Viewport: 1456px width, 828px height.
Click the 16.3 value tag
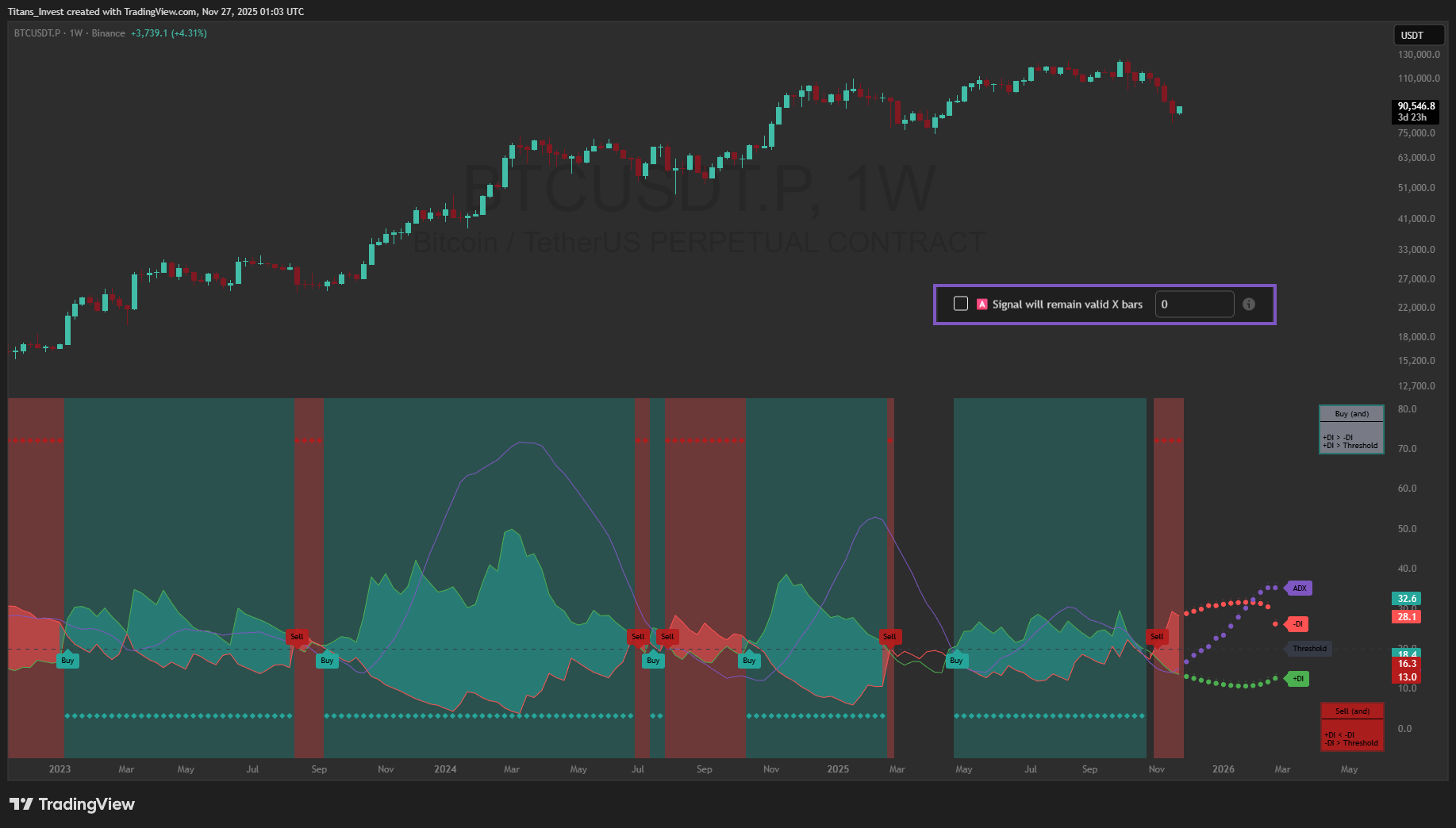tap(1407, 664)
